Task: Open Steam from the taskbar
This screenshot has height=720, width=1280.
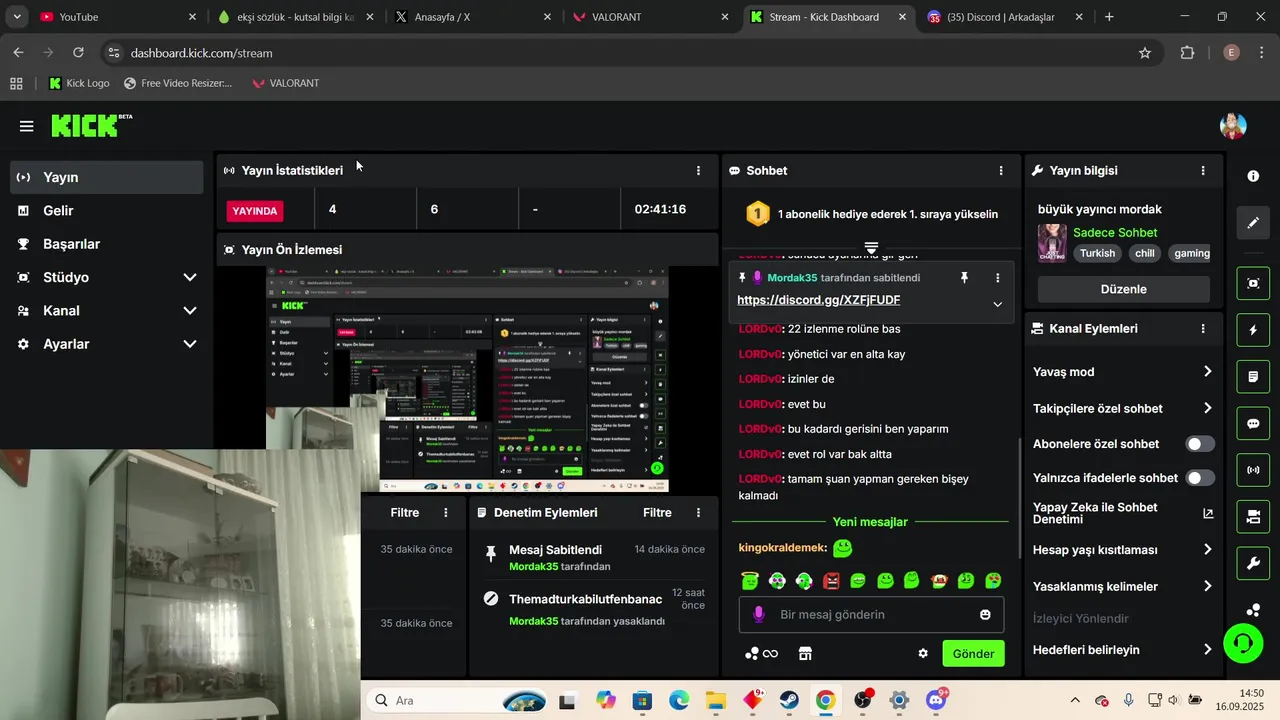Action: pos(789,700)
